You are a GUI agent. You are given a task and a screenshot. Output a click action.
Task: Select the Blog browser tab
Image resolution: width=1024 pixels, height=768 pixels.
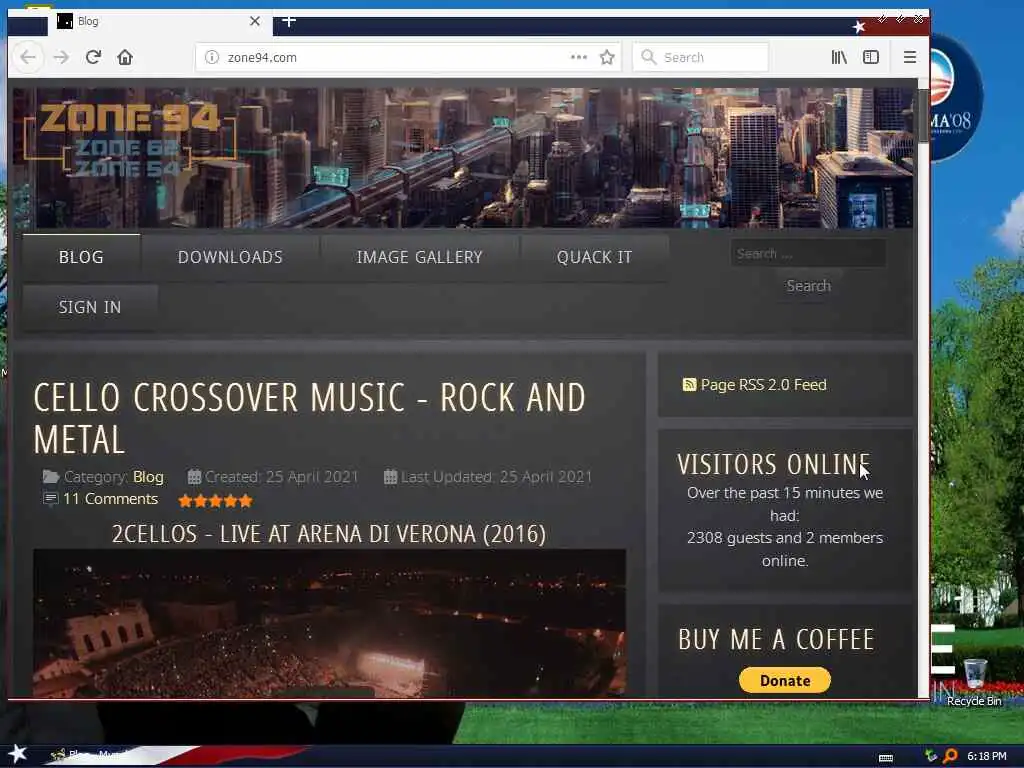point(159,22)
